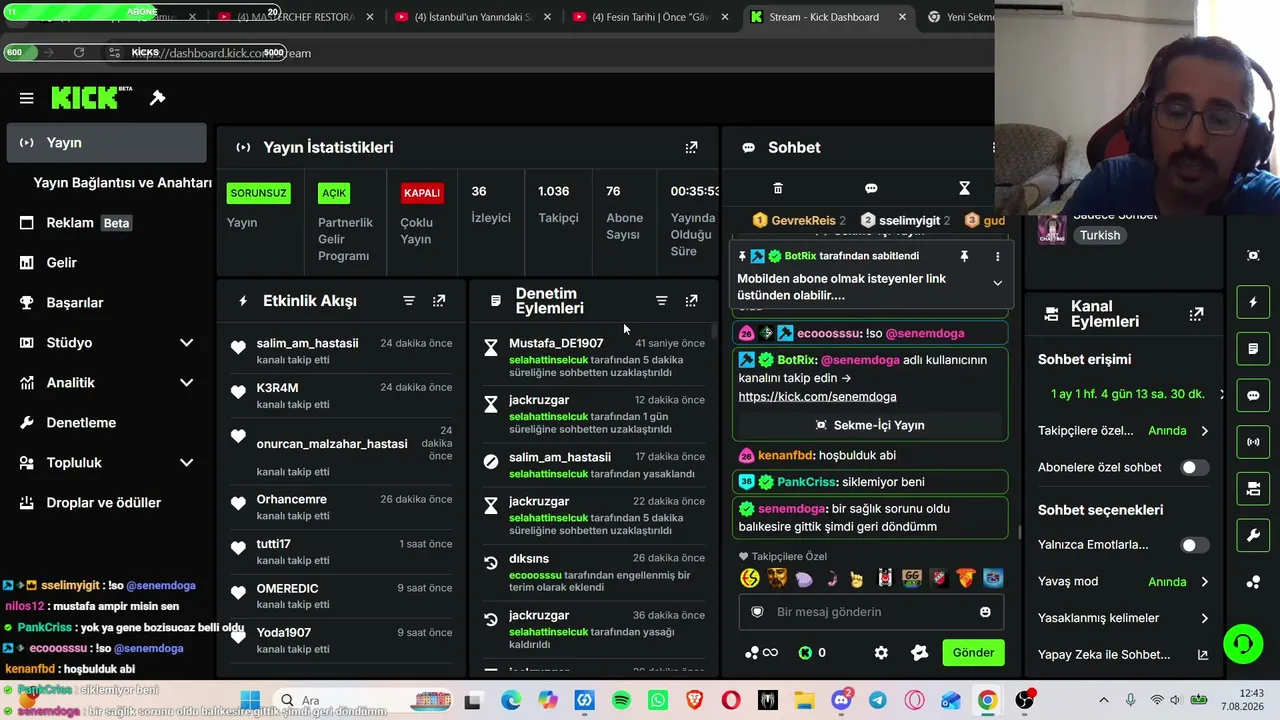Open Droplar ve ödüller sidebar item
1280x720 pixels.
click(106, 503)
